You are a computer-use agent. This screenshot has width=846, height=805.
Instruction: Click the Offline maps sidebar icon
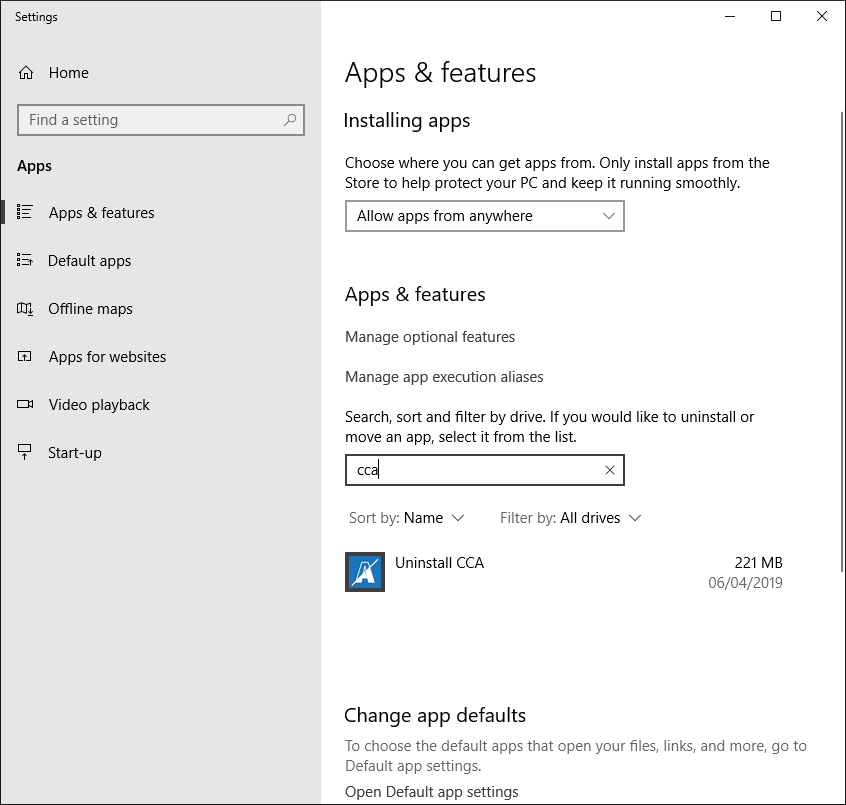click(27, 309)
